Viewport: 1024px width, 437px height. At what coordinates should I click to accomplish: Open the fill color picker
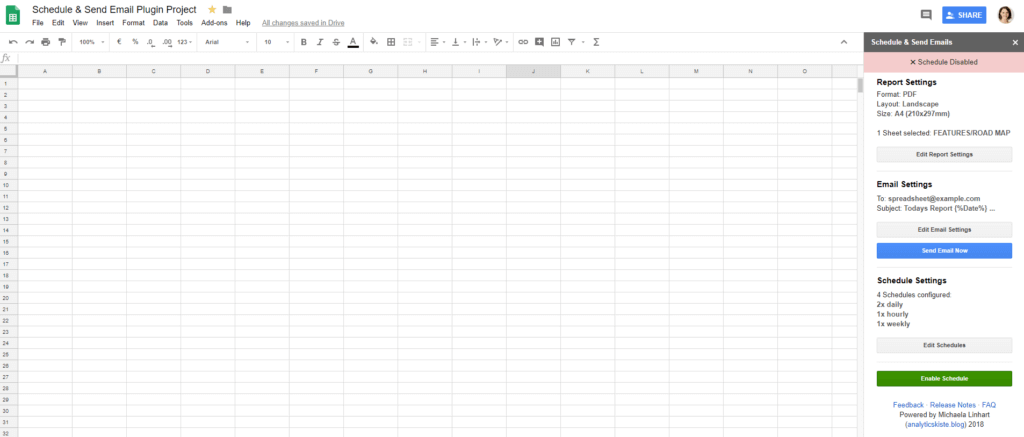coord(374,42)
